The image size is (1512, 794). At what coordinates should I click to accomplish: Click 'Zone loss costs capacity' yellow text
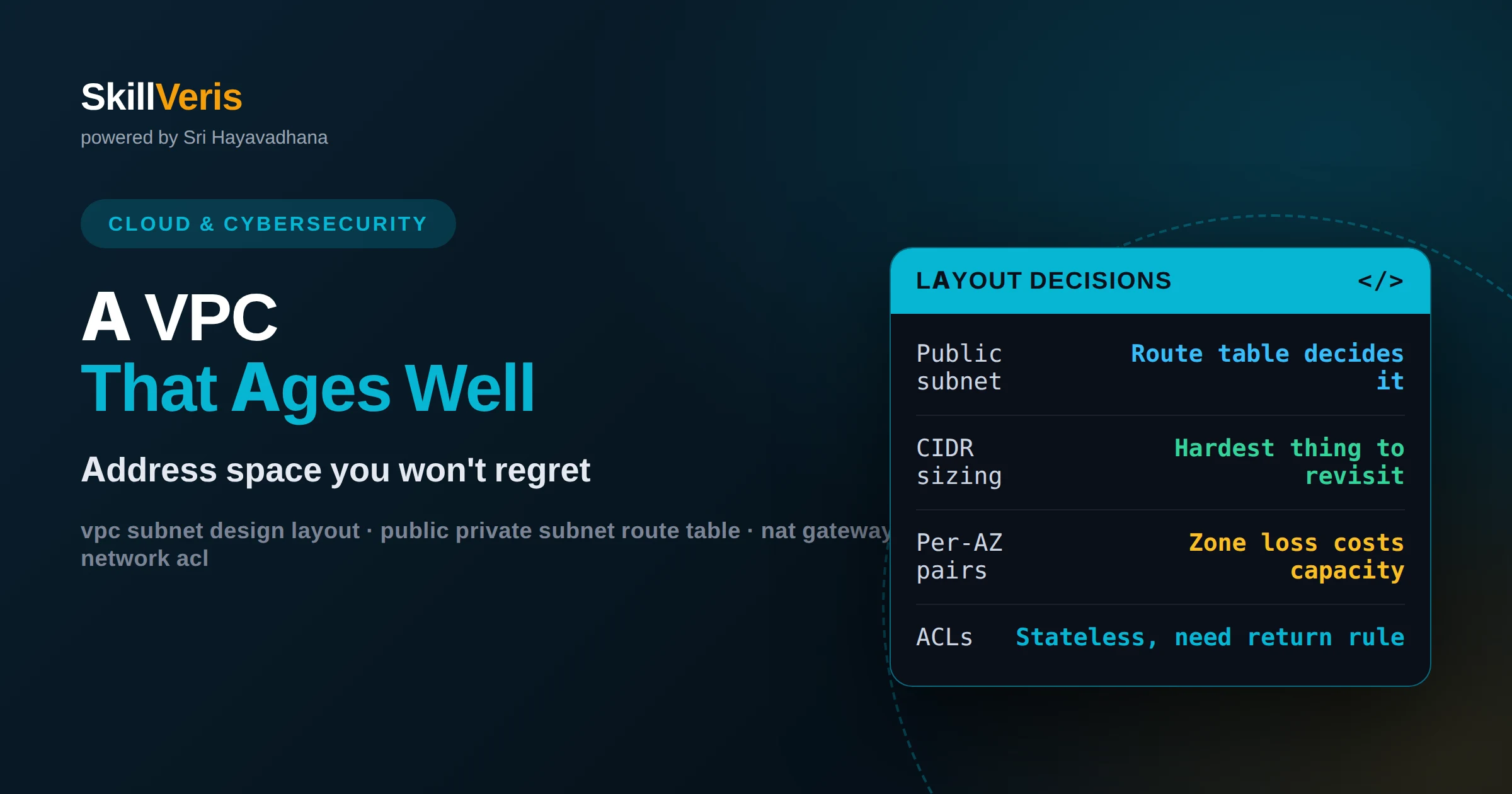(x=1296, y=556)
